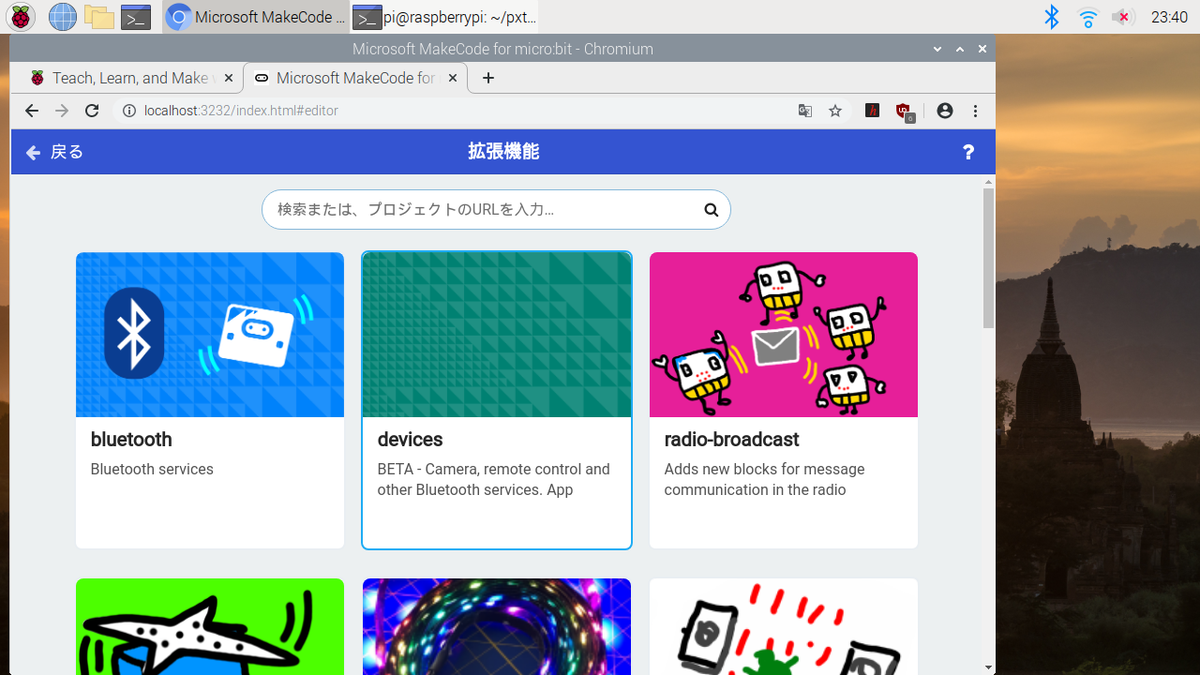The height and width of the screenshot is (675, 1200).
Task: Open the colorful LED ring extension card
Action: pos(497,626)
